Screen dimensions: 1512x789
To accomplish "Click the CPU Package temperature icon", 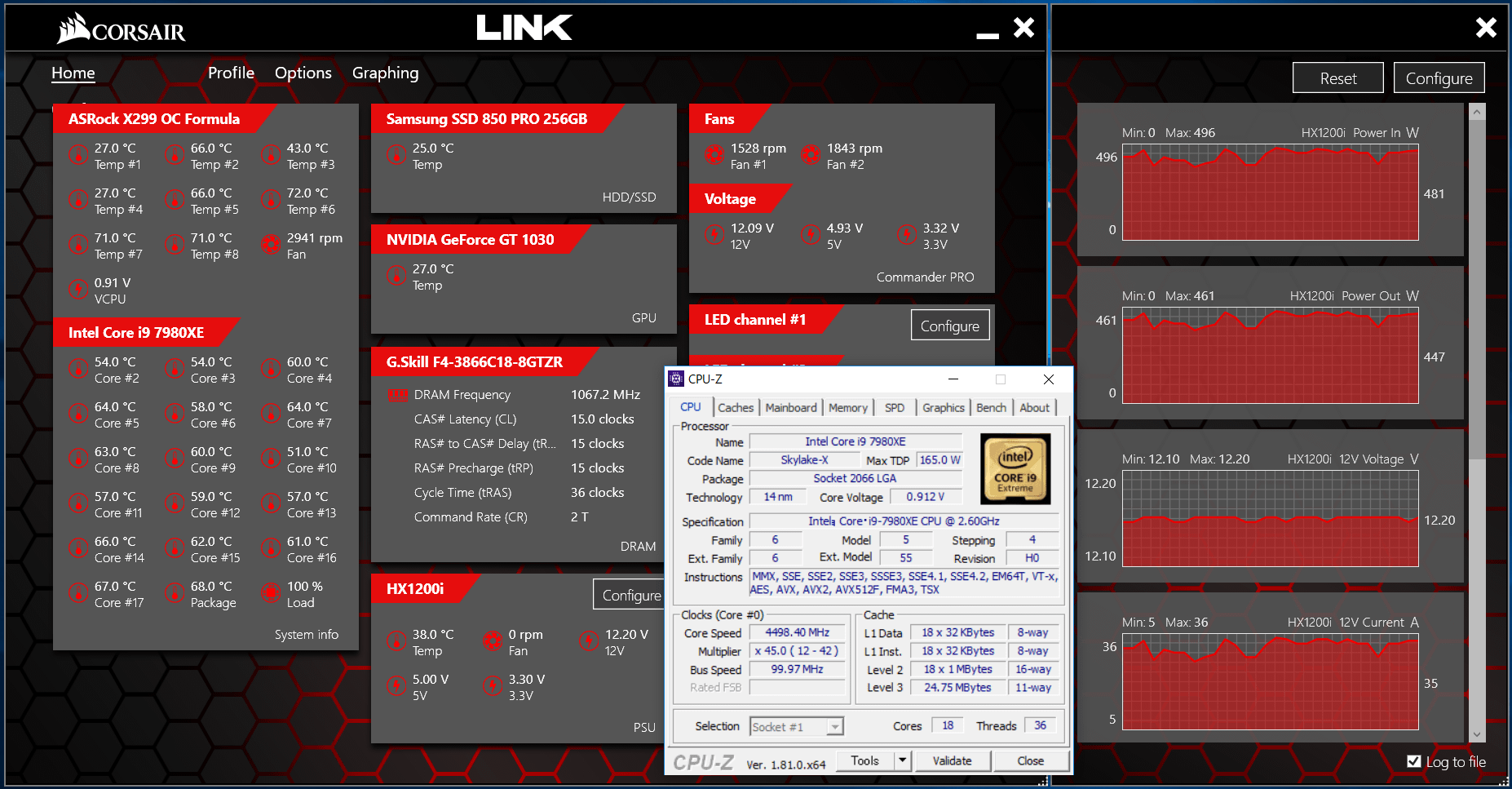I will 174,592.
